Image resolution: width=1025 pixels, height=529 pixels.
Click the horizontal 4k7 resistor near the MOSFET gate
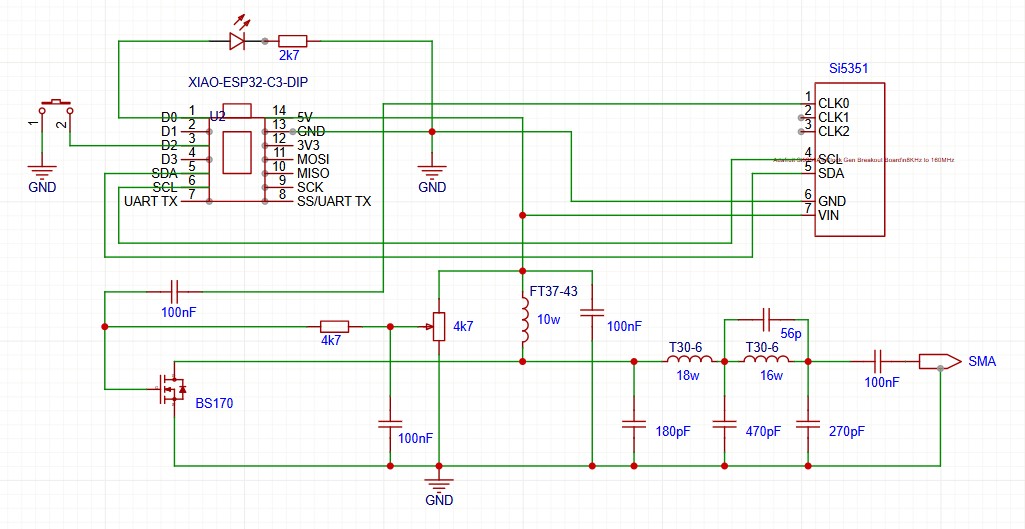coord(334,326)
